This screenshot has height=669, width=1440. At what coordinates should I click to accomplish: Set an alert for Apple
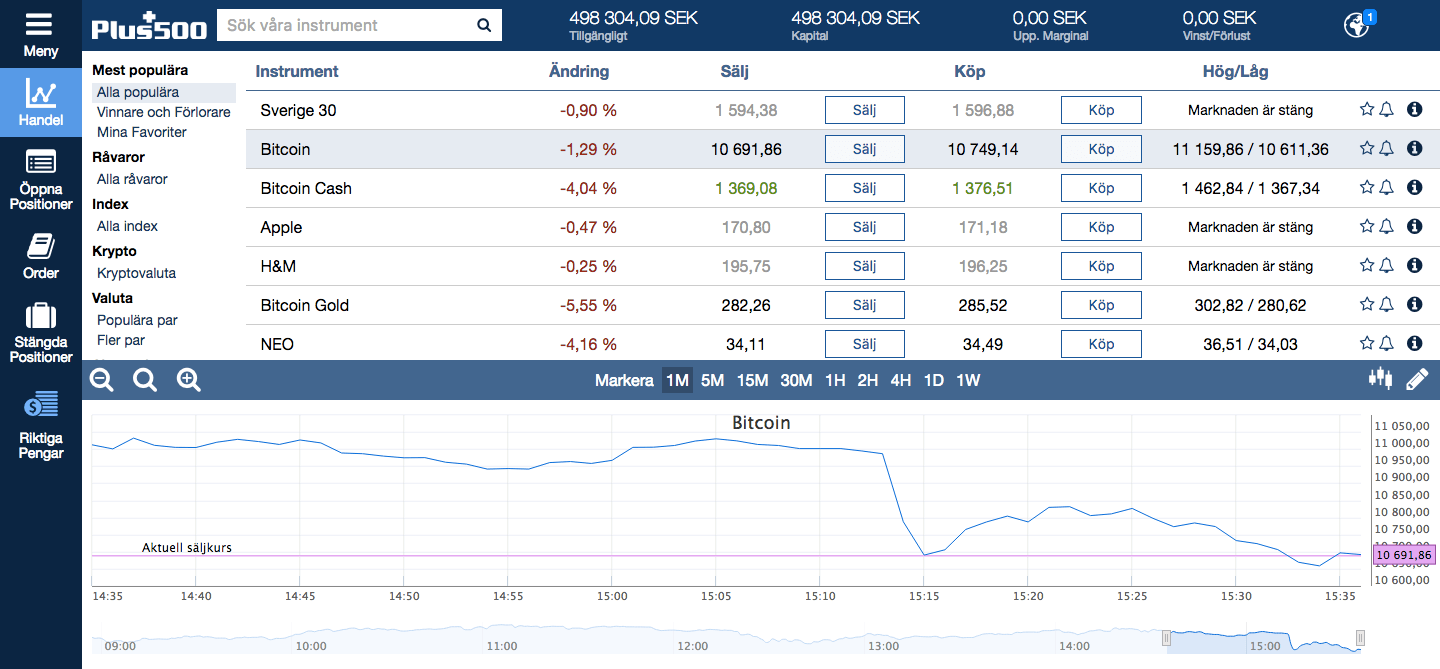[1386, 227]
